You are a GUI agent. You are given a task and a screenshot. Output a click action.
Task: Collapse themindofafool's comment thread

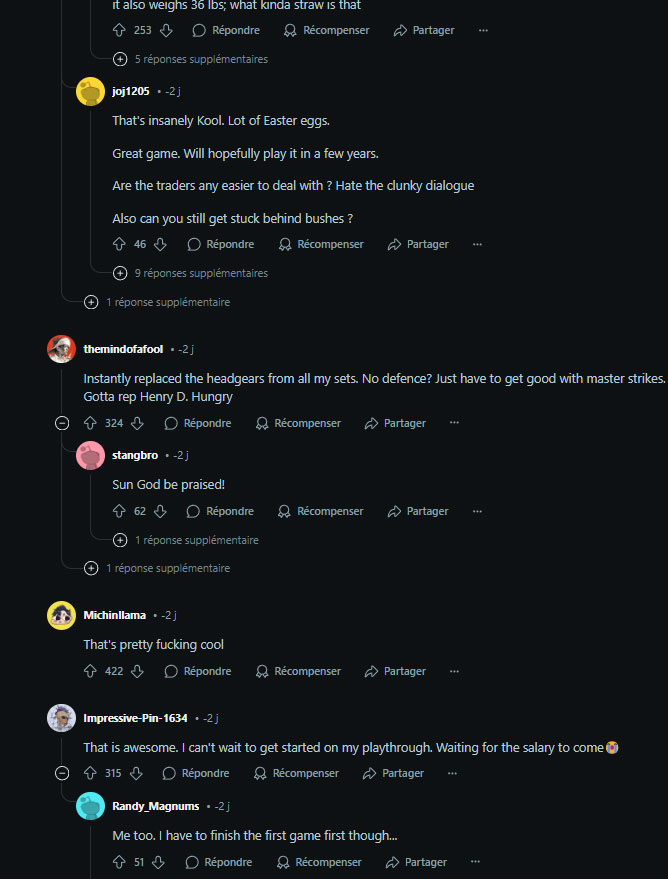62,423
